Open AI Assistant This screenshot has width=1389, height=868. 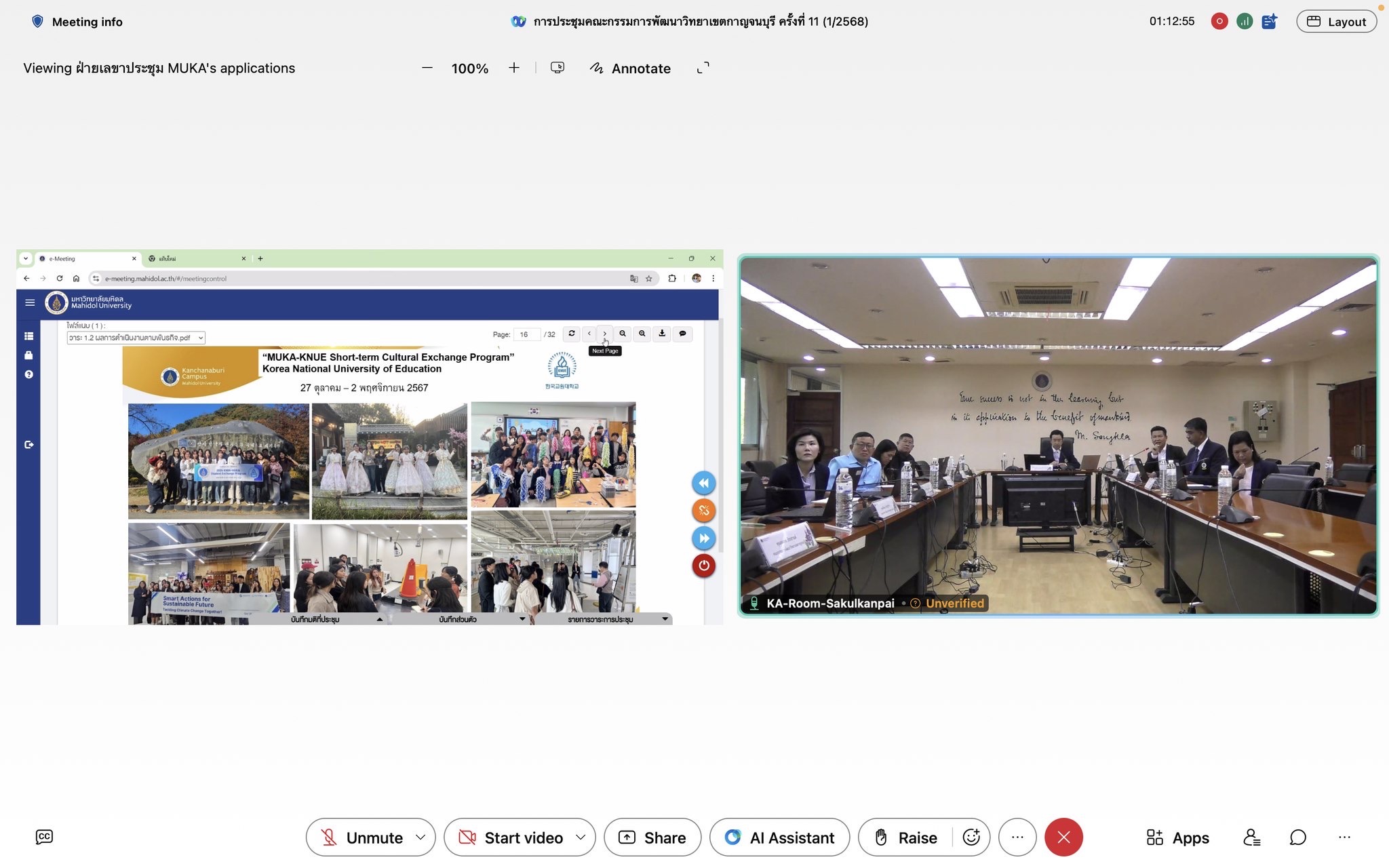point(779,837)
